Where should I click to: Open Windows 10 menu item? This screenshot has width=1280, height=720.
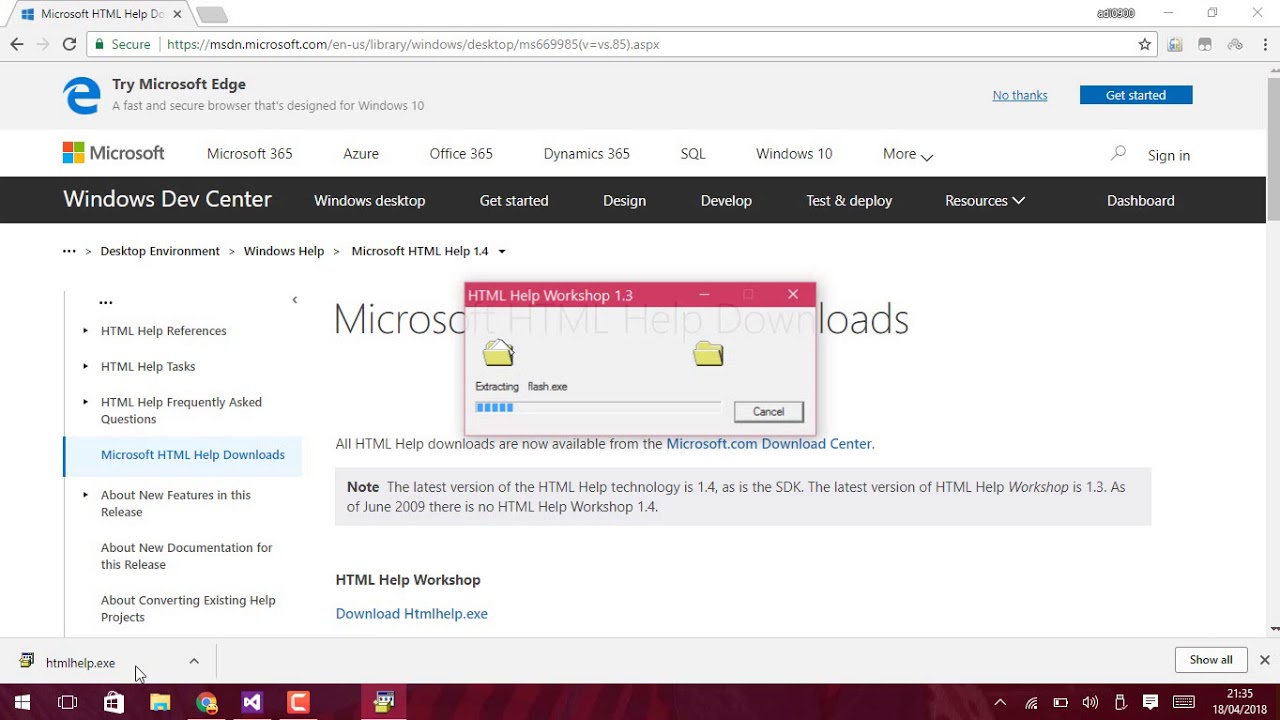[x=794, y=153]
